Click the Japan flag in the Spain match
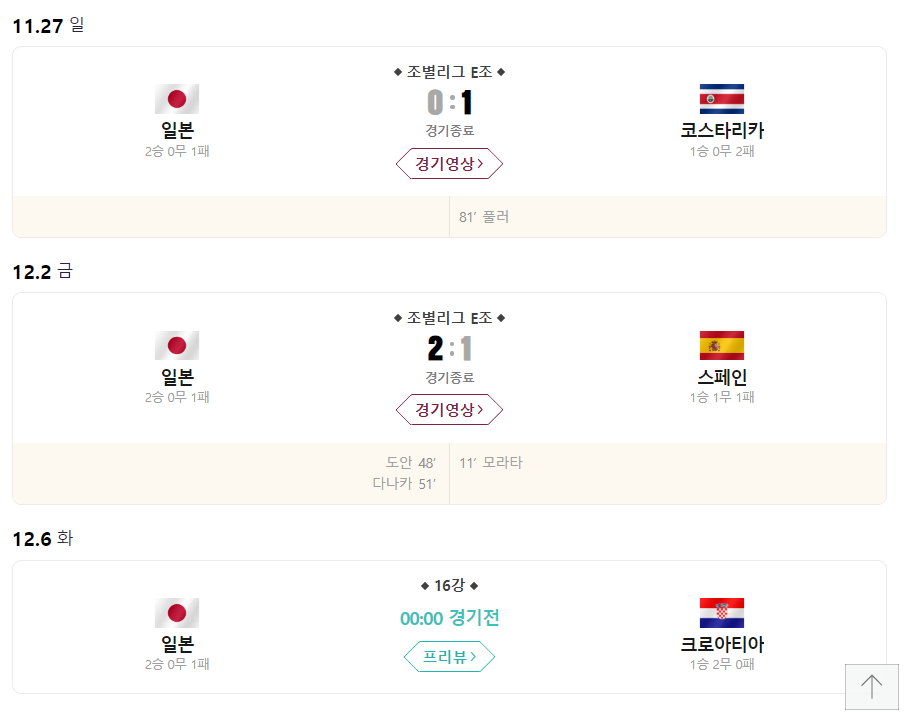The width and height of the screenshot is (906, 716). (x=176, y=343)
